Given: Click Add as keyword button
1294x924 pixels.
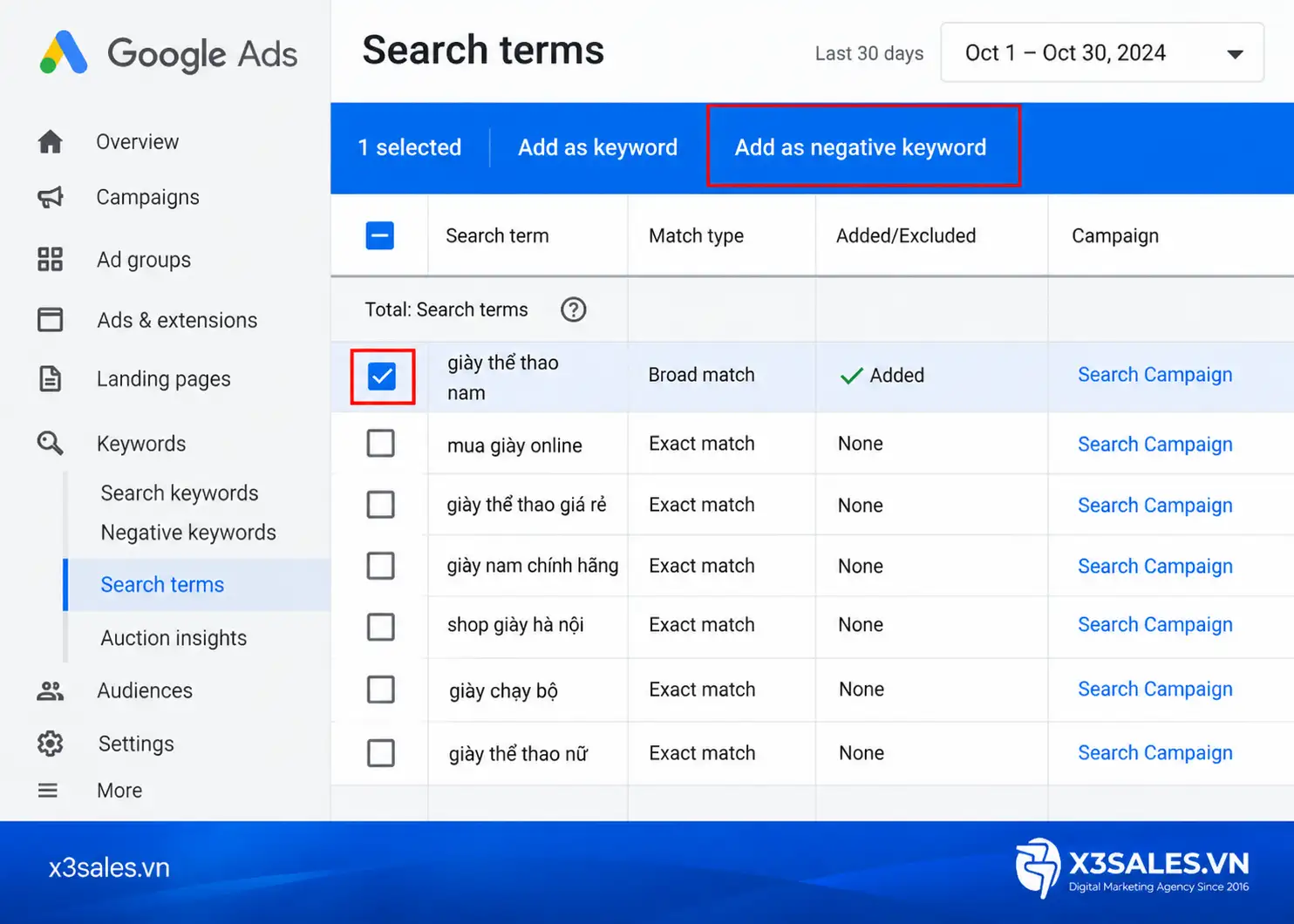Looking at the screenshot, I should (x=597, y=147).
